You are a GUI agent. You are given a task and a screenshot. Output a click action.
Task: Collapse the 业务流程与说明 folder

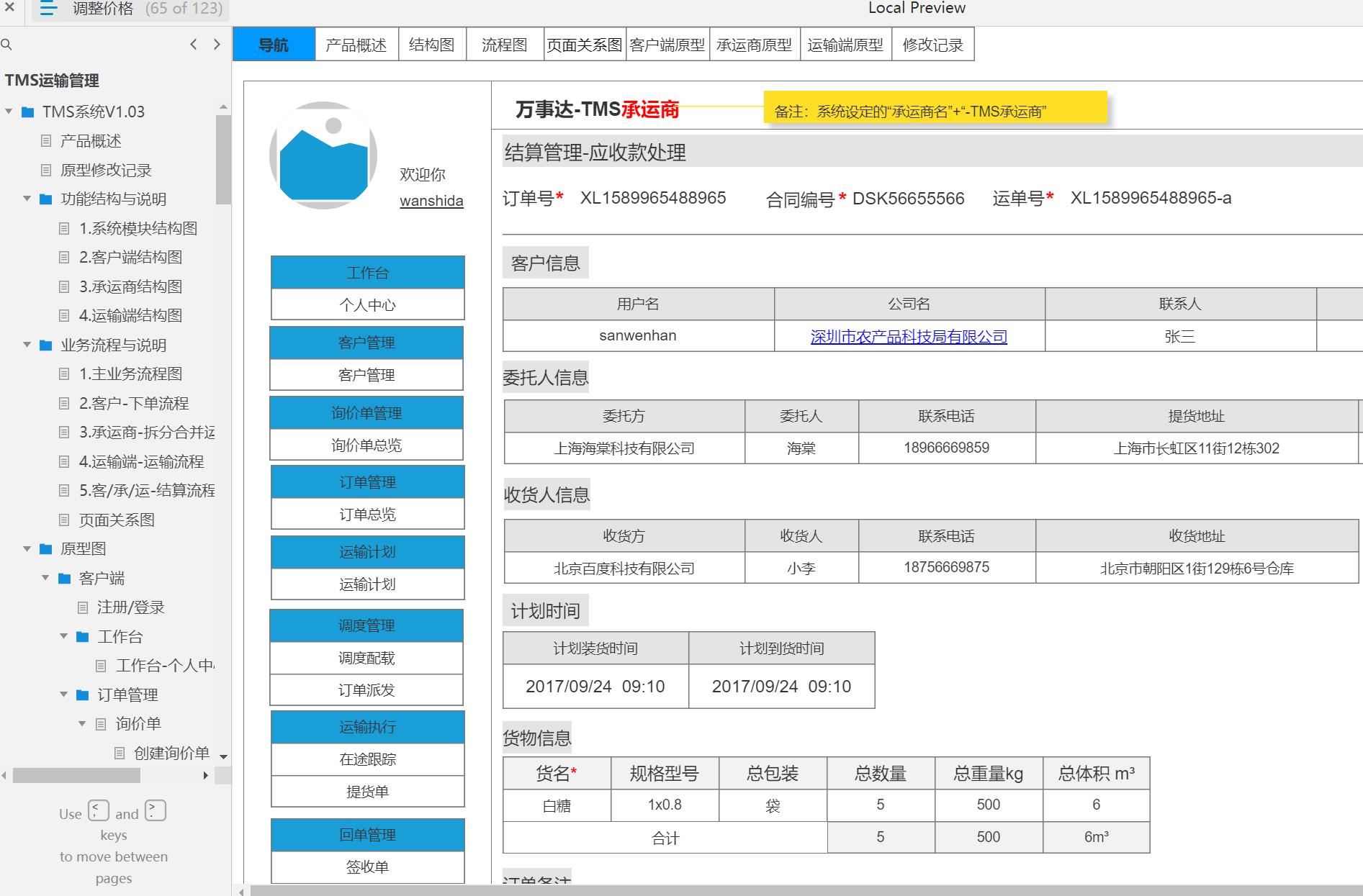tap(27, 345)
